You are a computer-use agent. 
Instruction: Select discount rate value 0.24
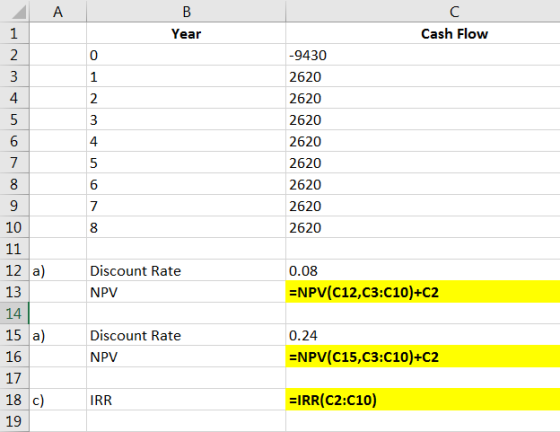(423, 335)
